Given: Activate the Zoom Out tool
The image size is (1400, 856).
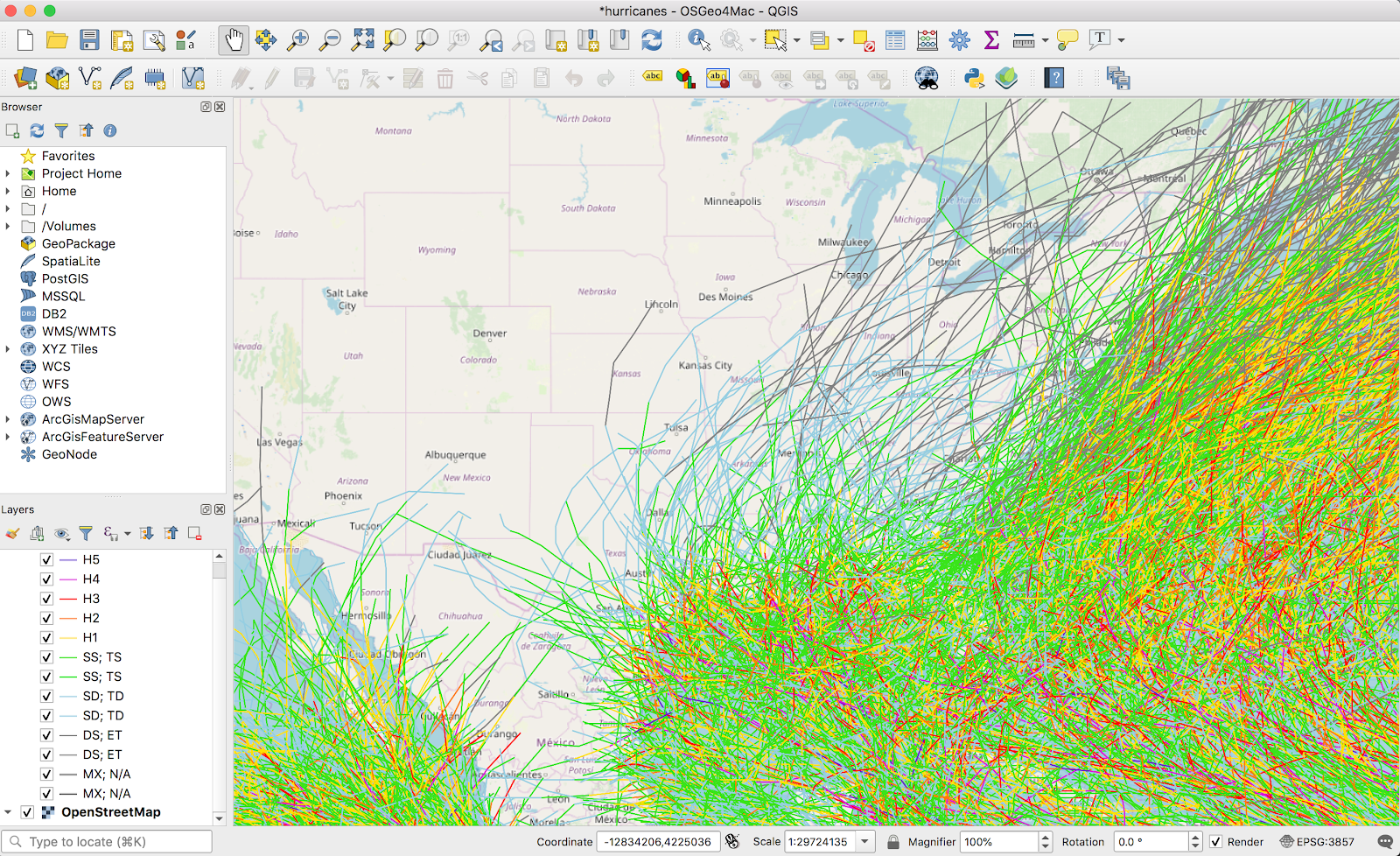Looking at the screenshot, I should [x=330, y=40].
